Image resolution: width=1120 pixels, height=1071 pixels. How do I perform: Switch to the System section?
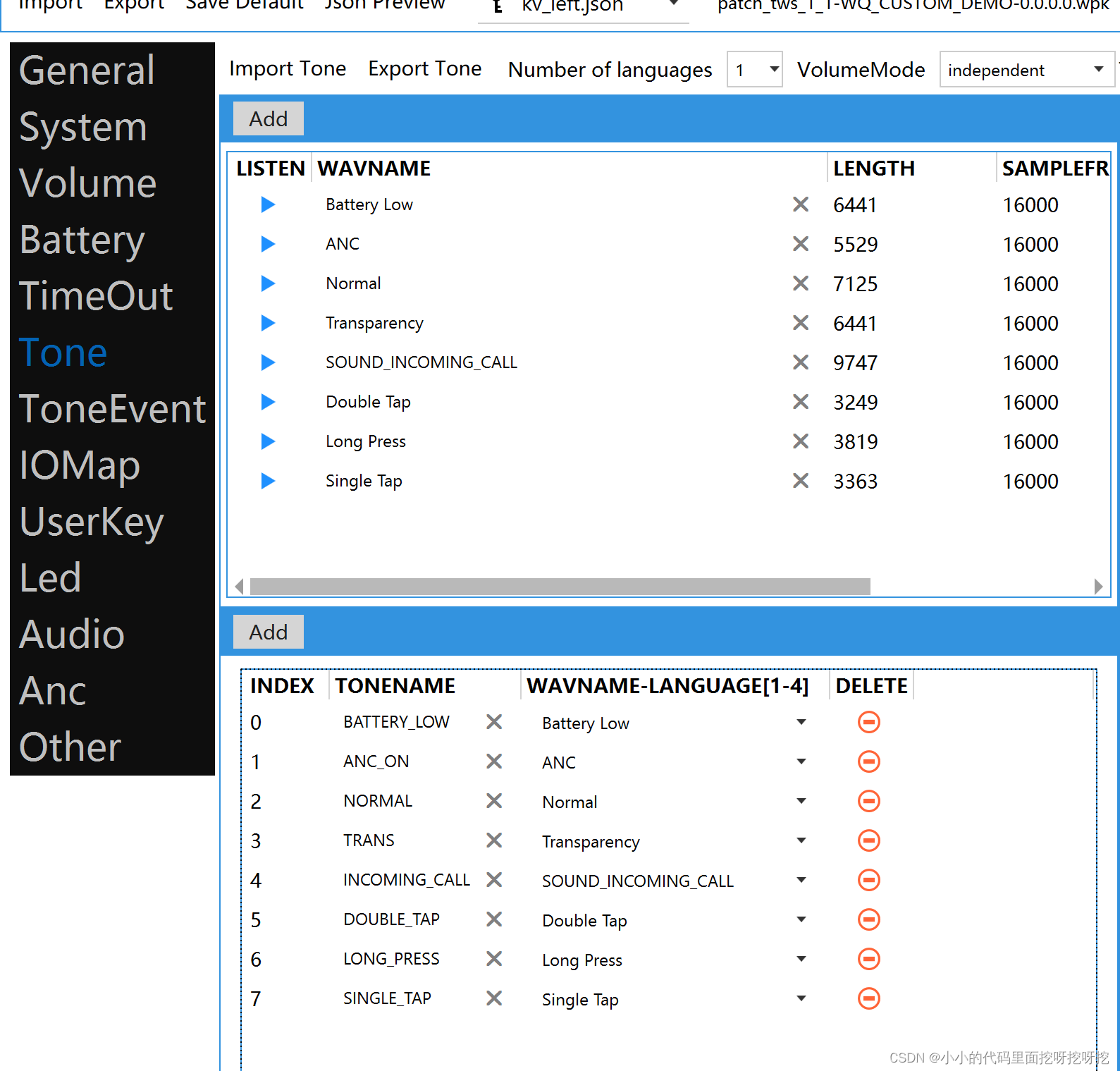[x=83, y=127]
